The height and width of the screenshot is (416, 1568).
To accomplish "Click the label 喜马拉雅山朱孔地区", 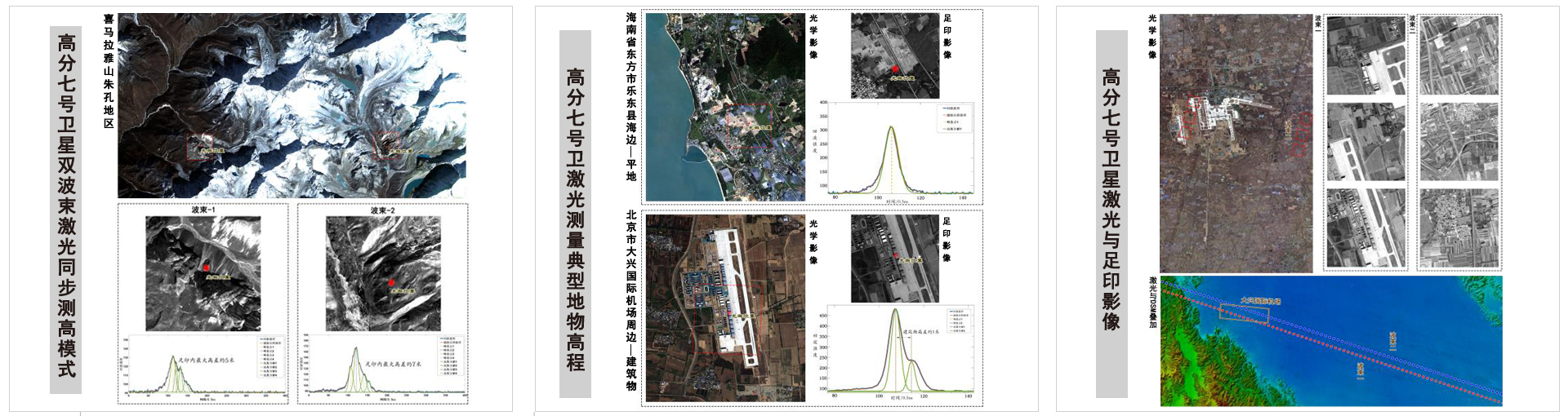I will 109,70.
